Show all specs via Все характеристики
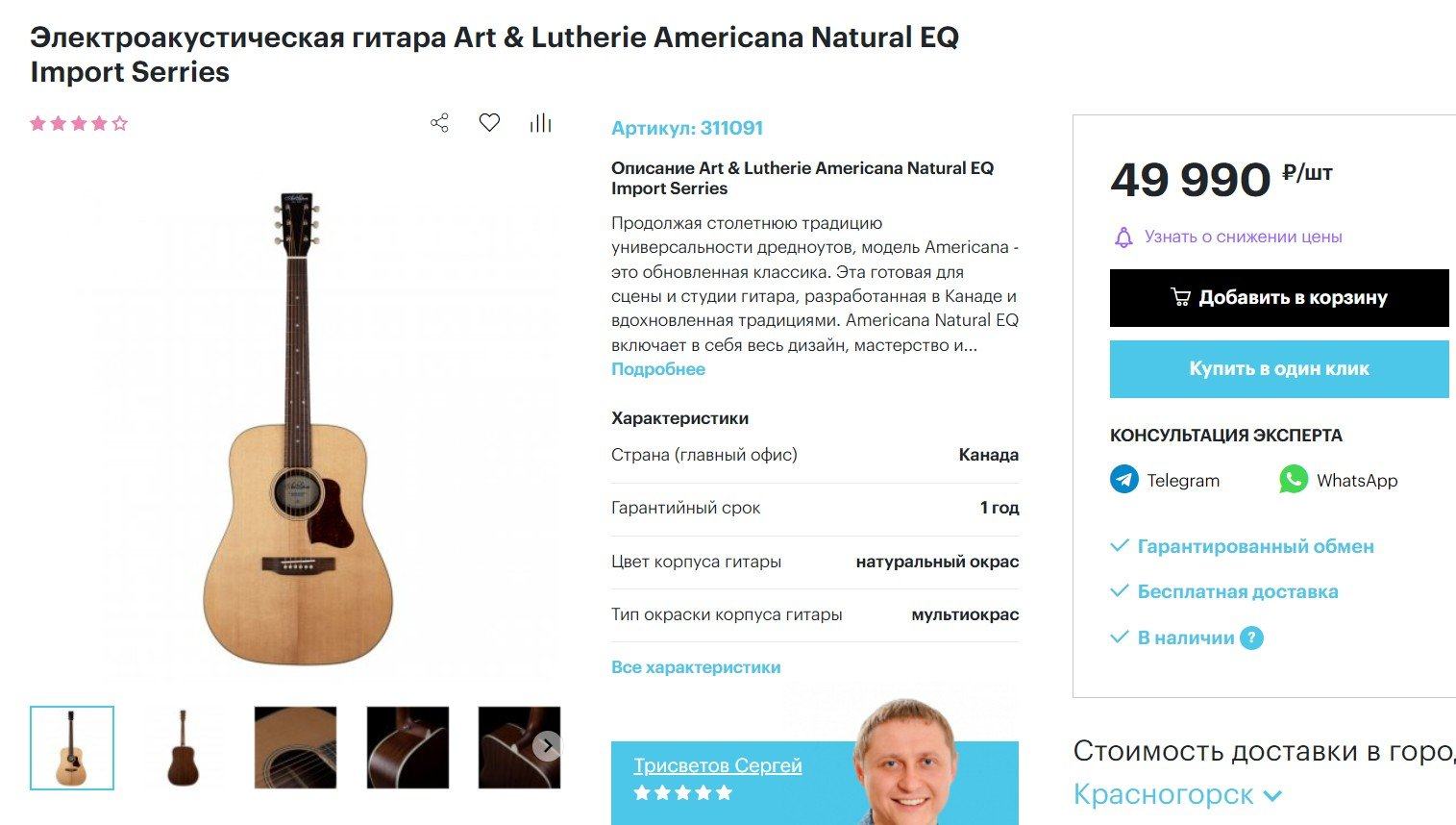The image size is (1456, 825). [x=696, y=667]
